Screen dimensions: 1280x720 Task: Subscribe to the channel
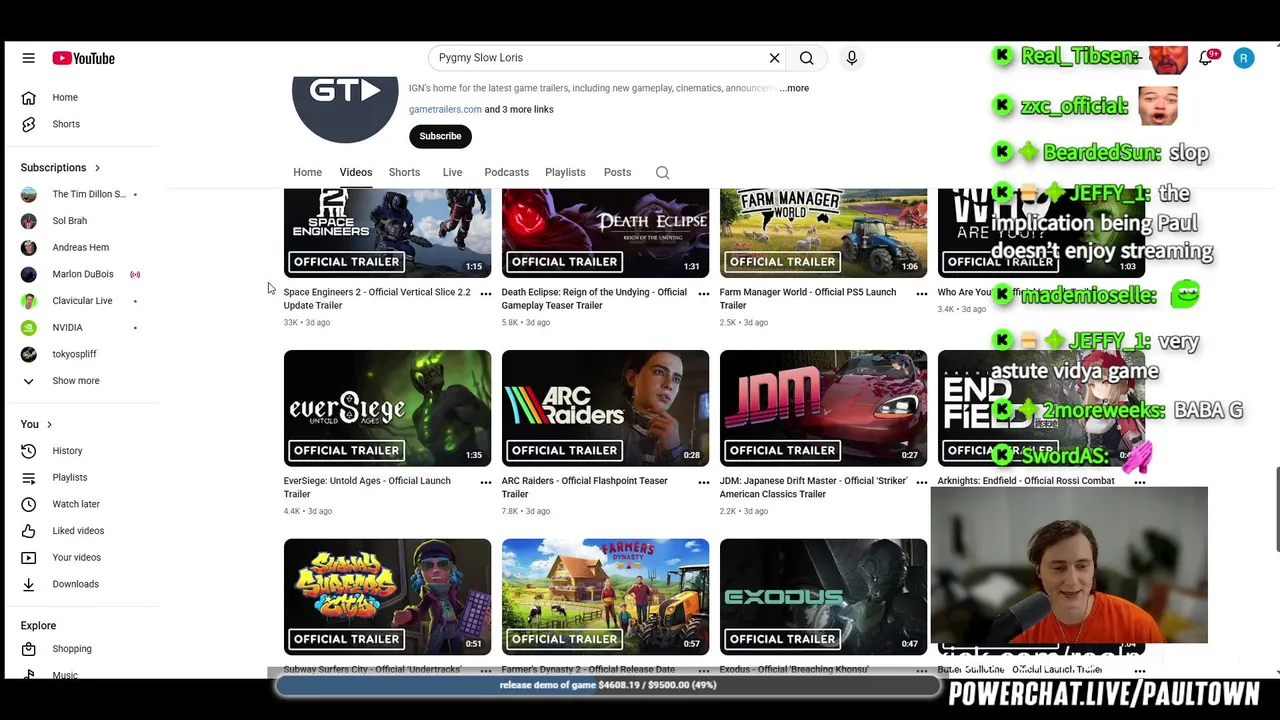pyautogui.click(x=440, y=136)
